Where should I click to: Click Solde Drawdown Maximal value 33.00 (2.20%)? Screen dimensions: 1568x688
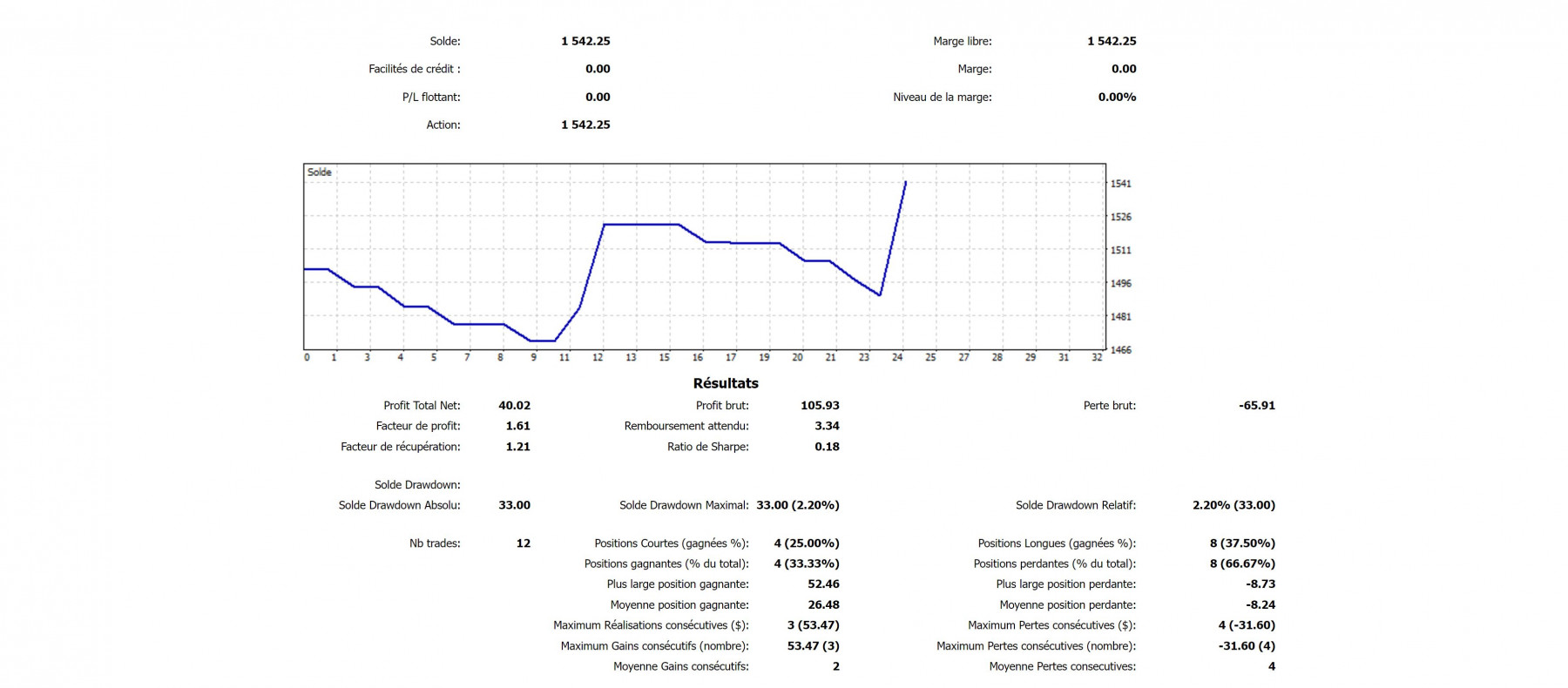pos(798,505)
